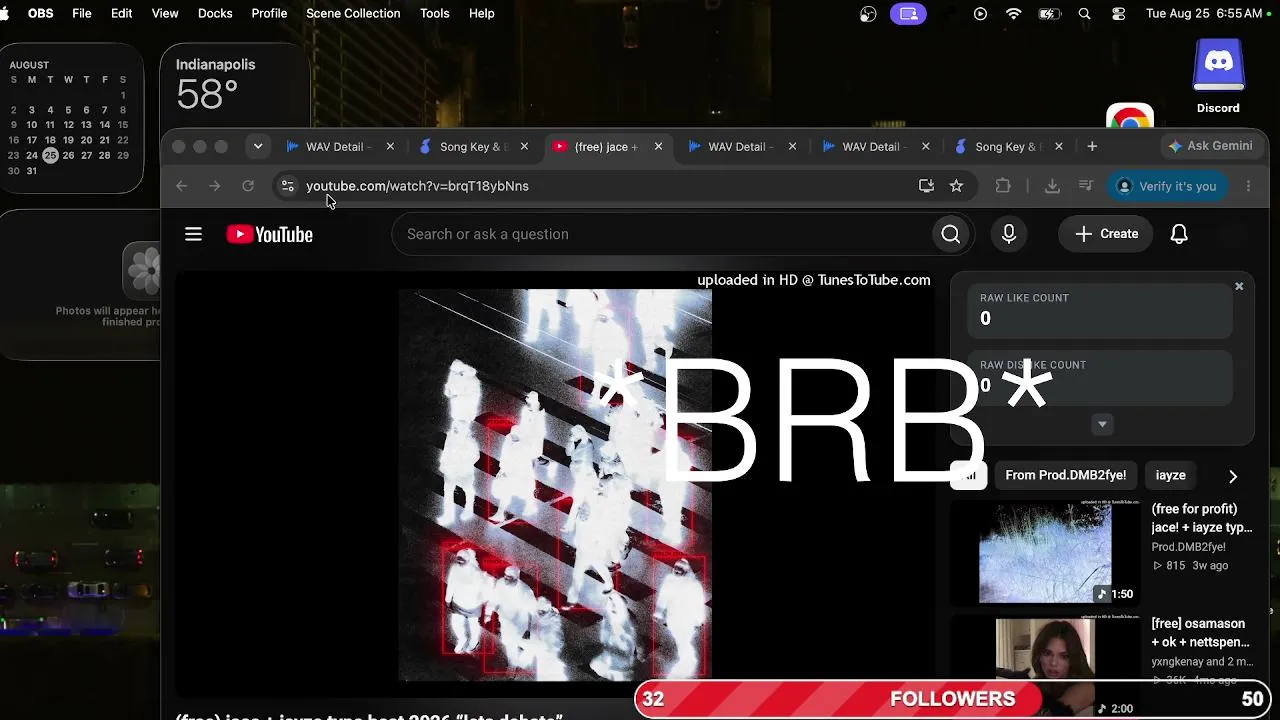
Task: Open Control Center toggles icon
Action: pyautogui.click(x=1119, y=14)
